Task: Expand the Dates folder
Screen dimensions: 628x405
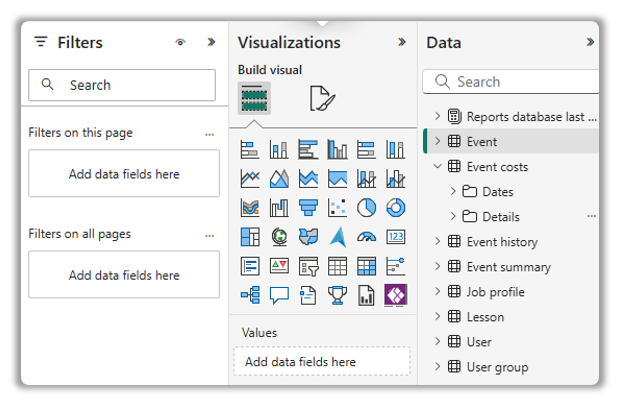Action: [x=453, y=191]
